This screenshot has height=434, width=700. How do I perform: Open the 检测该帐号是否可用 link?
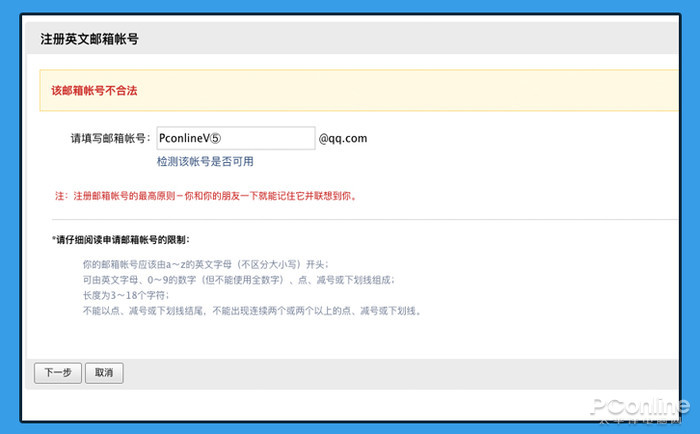click(205, 161)
